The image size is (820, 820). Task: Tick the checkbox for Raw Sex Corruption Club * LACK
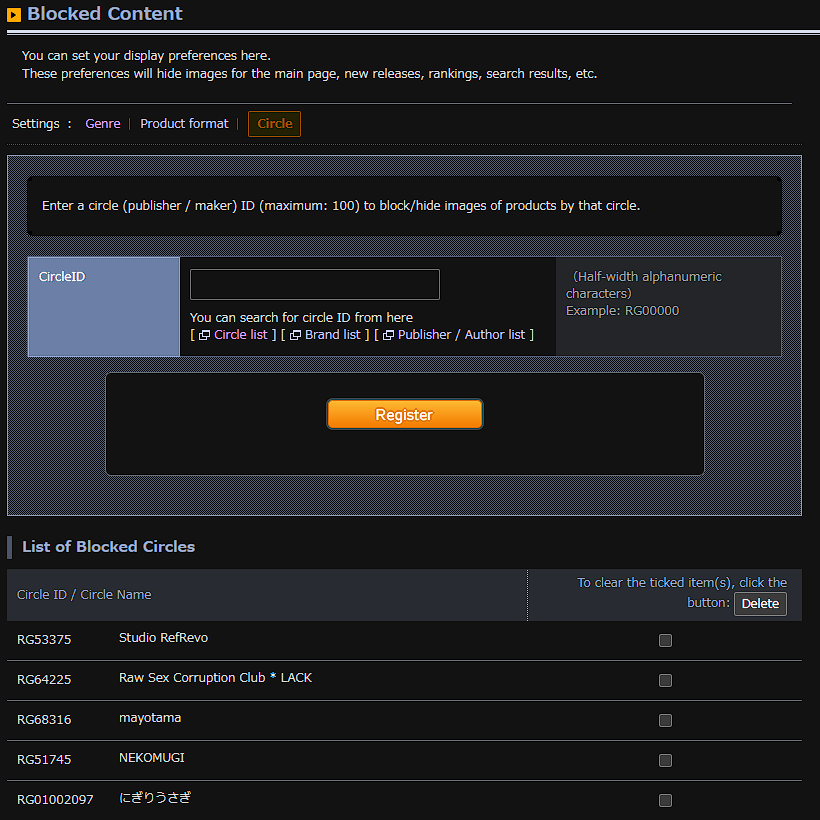(x=665, y=680)
